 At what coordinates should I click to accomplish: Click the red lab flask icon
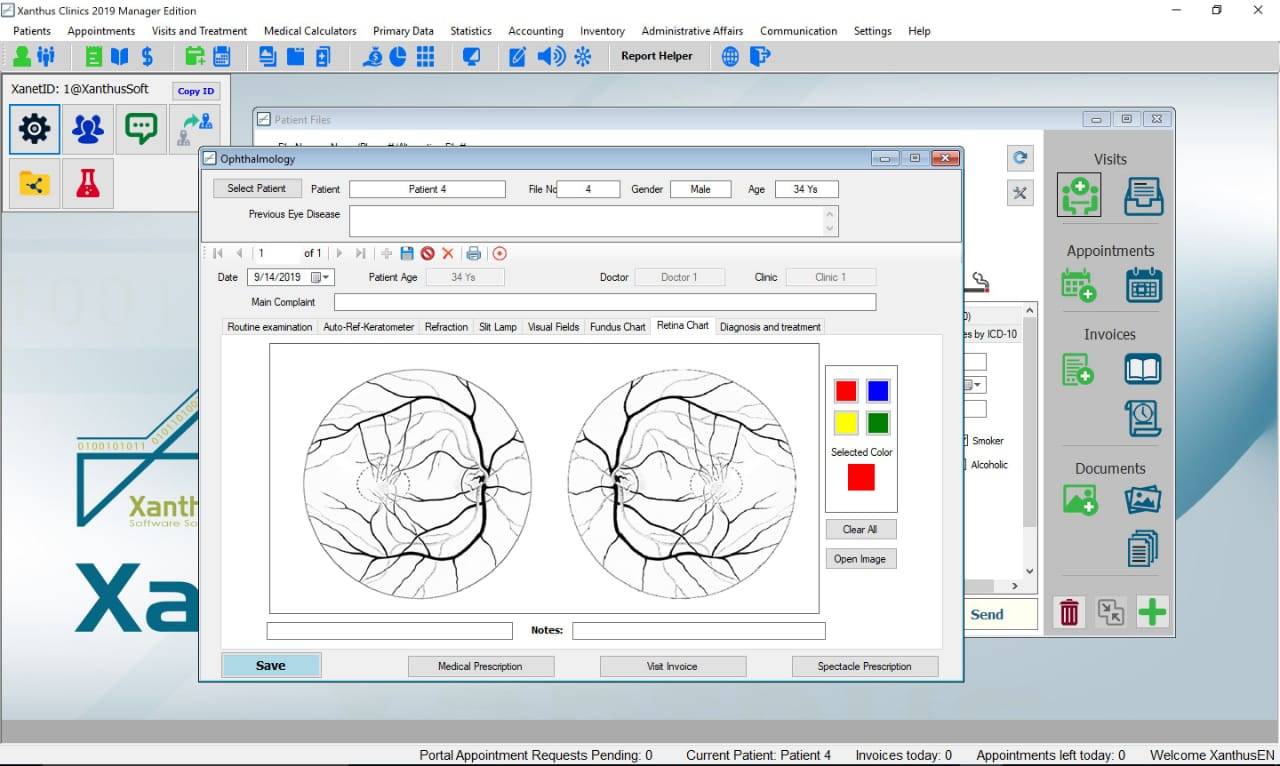[88, 183]
